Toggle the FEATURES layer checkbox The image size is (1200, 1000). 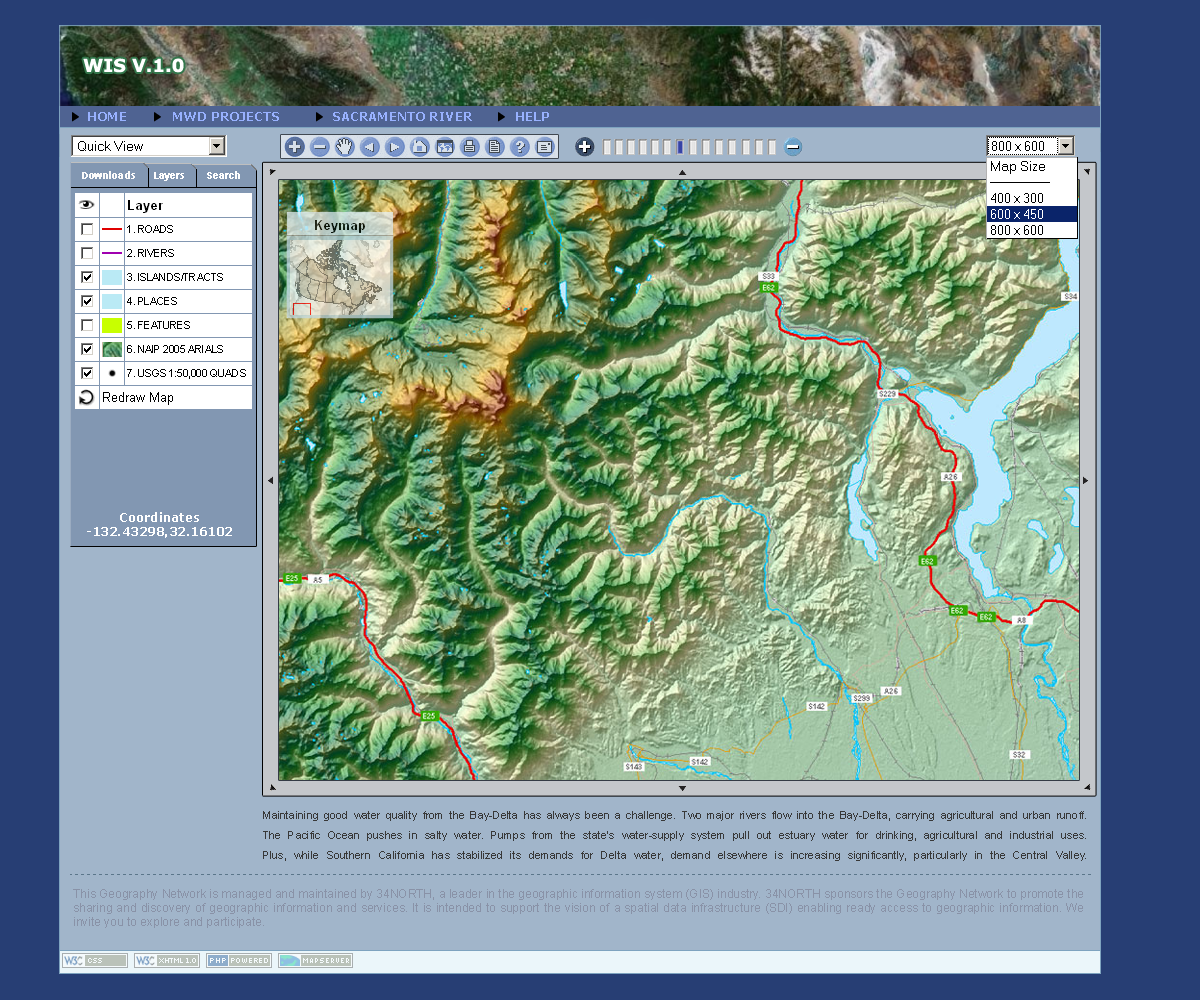click(87, 325)
